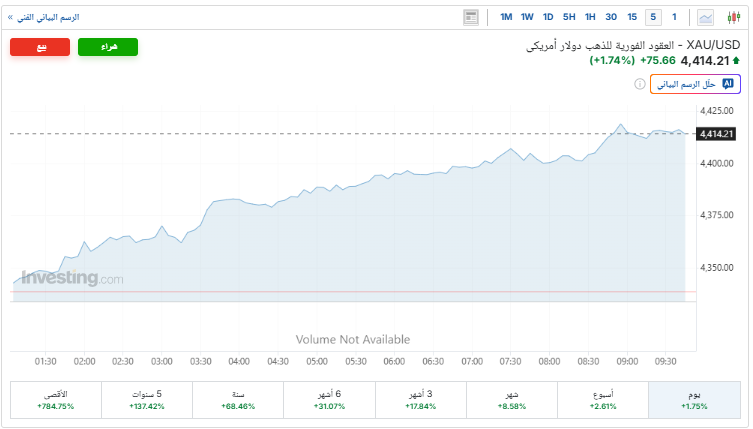Set chart interval to 1W
The image size is (753, 429).
pos(527,17)
